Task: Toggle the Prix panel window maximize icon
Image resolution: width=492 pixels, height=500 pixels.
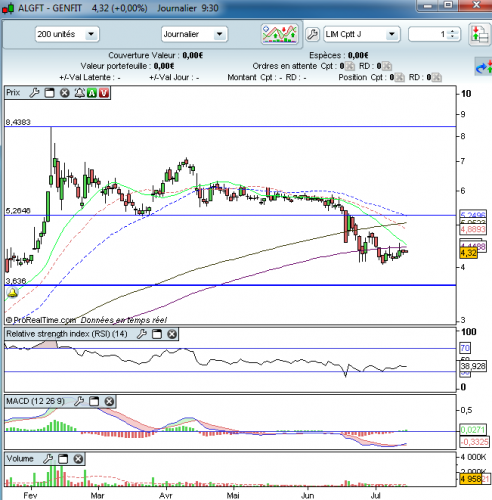Action: pyautogui.click(x=49, y=93)
